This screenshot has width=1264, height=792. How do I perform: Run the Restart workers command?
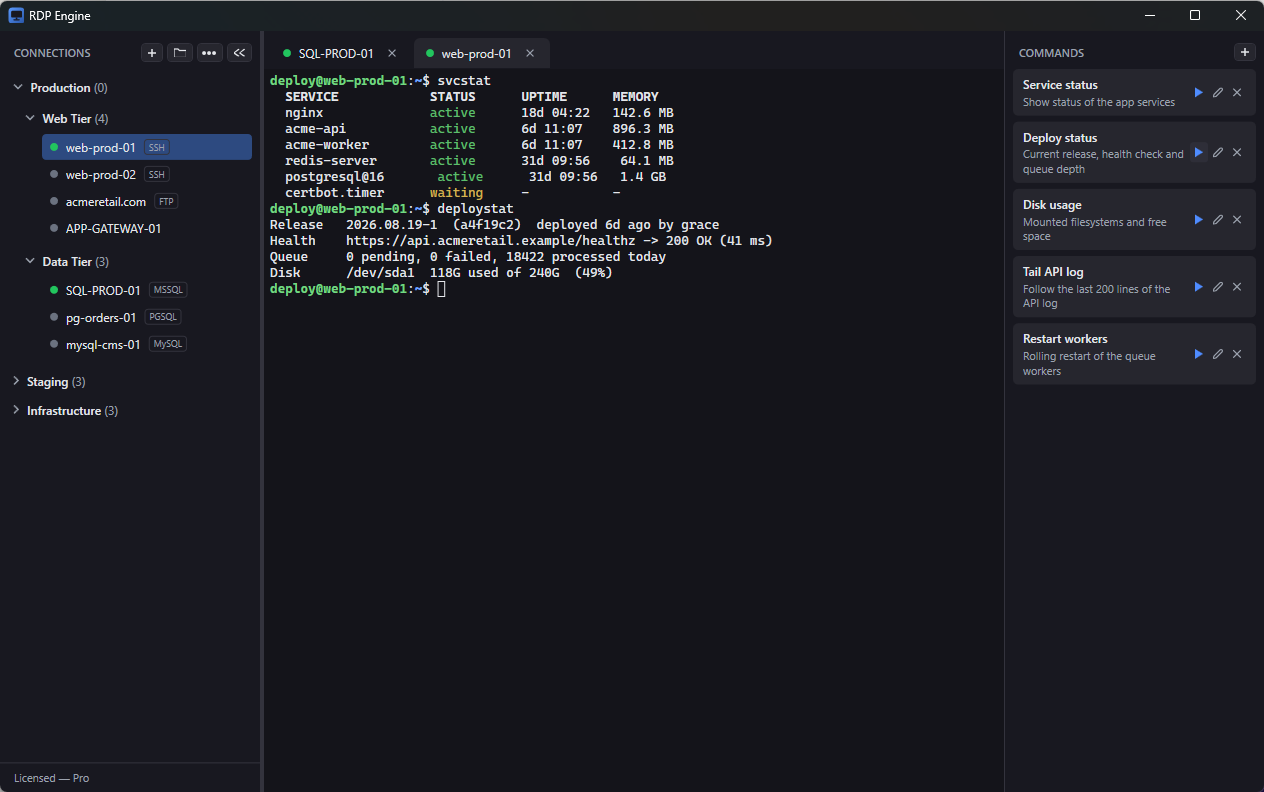1198,354
